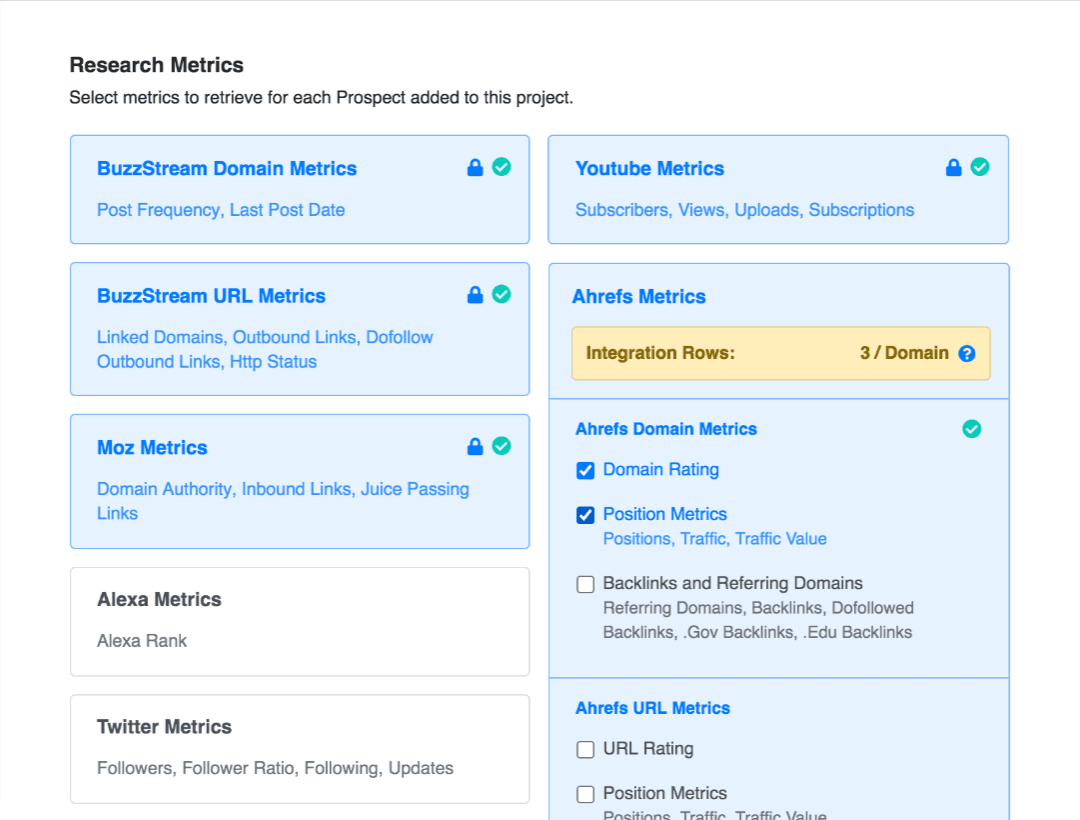Click the green checkmark on BuzzStream URL Metrics
This screenshot has height=820, width=1080.
(501, 295)
